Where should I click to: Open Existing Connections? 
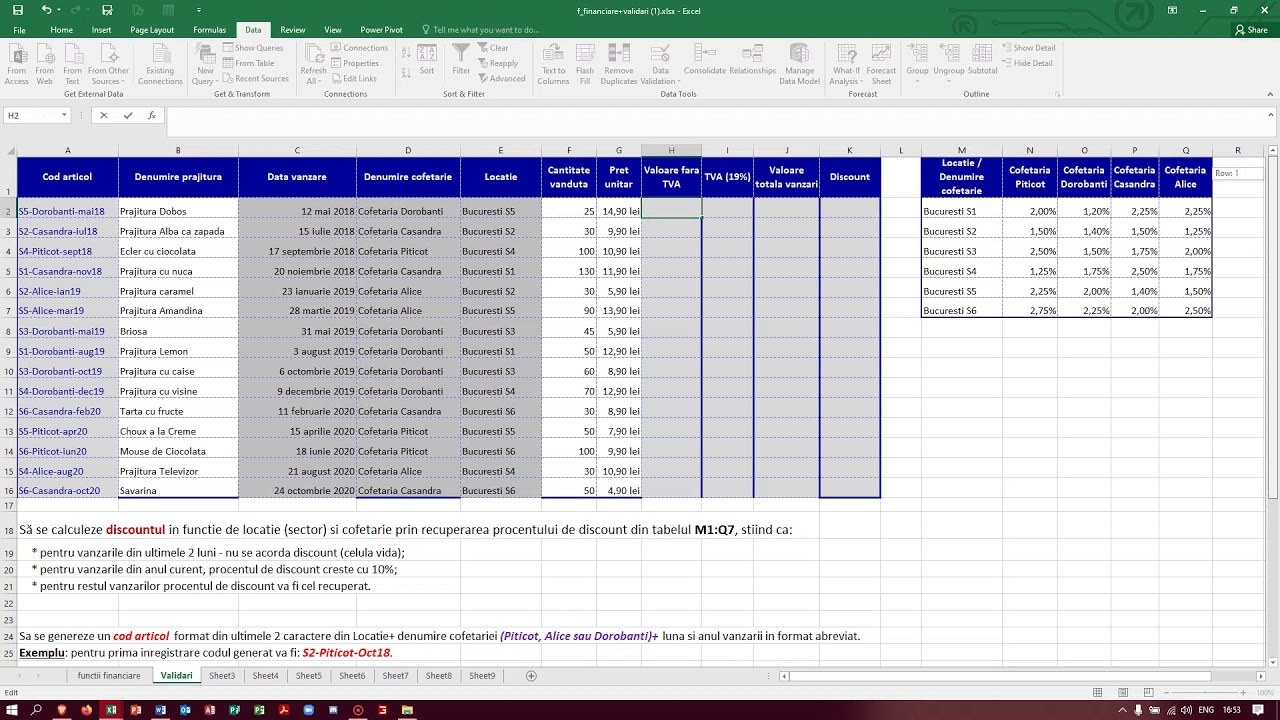click(160, 63)
